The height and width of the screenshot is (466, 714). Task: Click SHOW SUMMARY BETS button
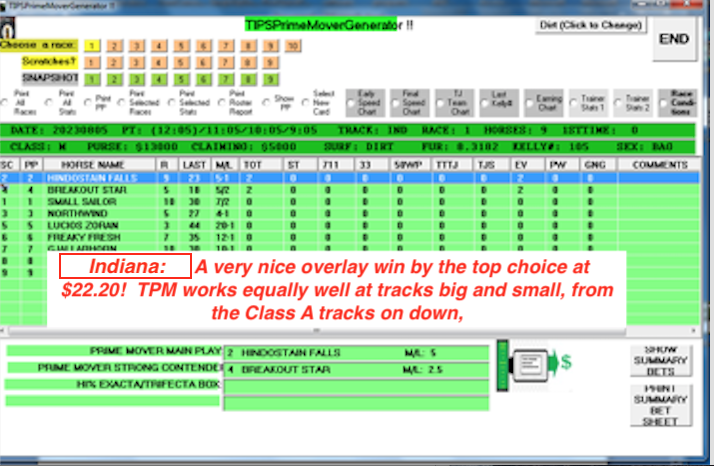pos(661,361)
